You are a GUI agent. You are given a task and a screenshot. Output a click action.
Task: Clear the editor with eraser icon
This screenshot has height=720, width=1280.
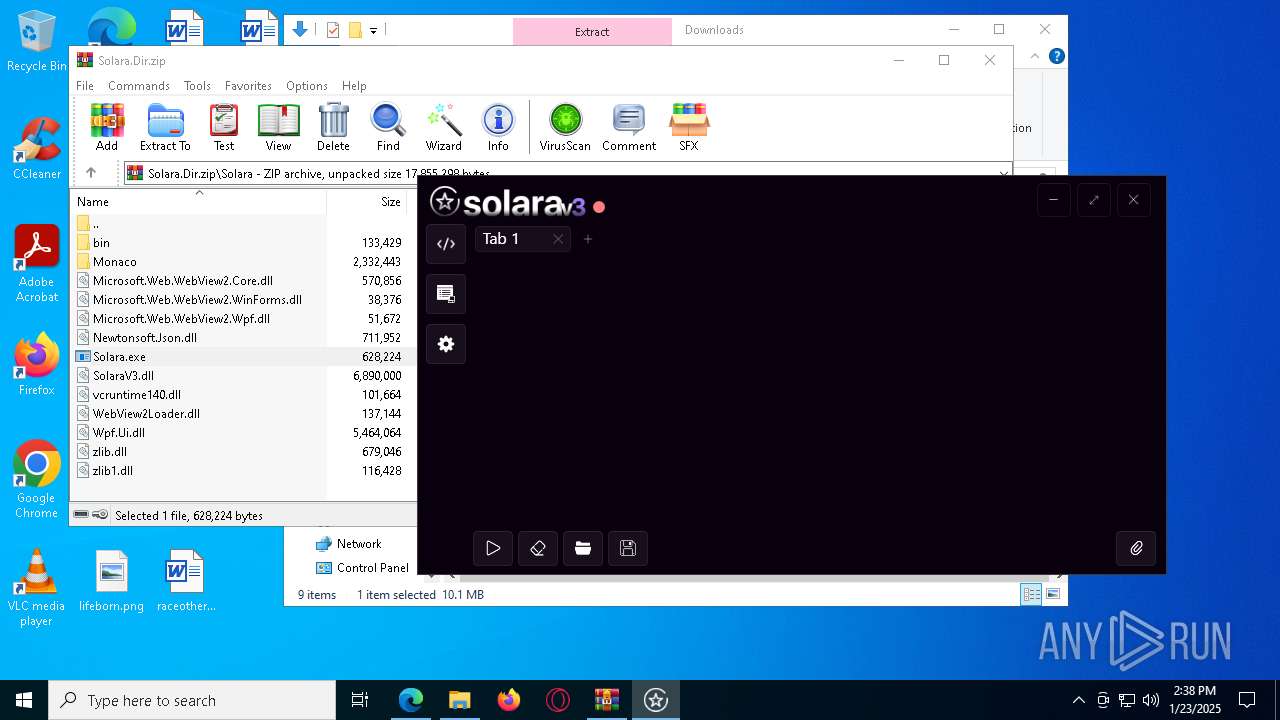tap(538, 548)
